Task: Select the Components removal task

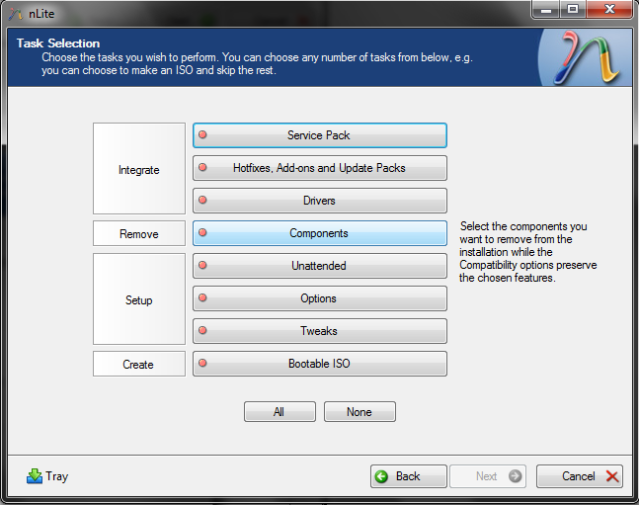Action: pyautogui.click(x=320, y=233)
